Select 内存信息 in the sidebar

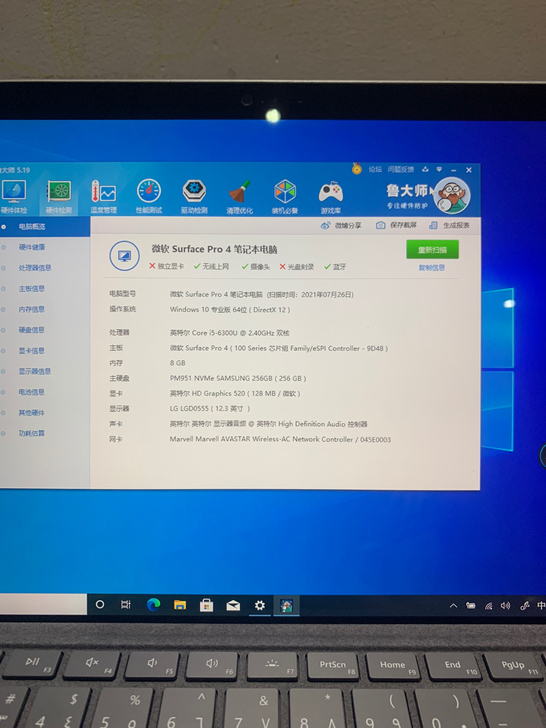pos(32,309)
